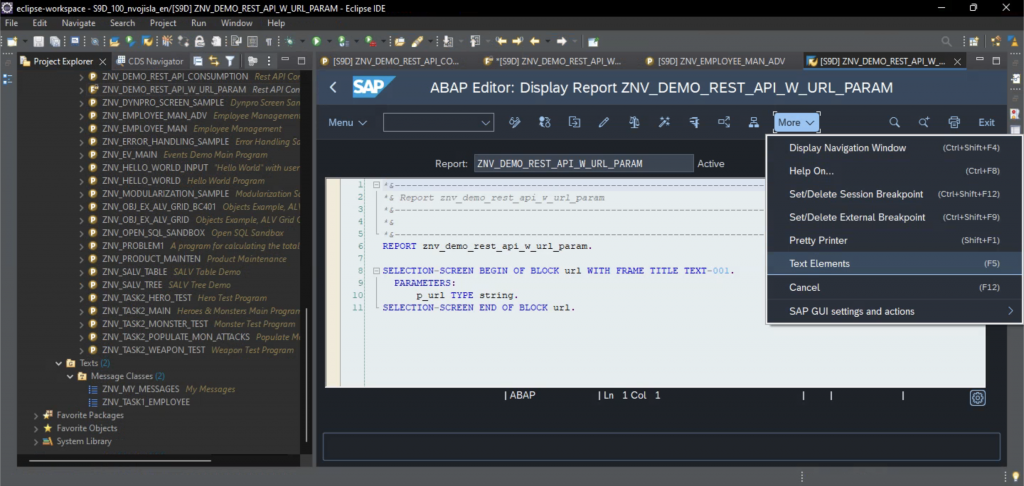
Task: Collapse the code fold at line 8
Action: click(x=376, y=270)
